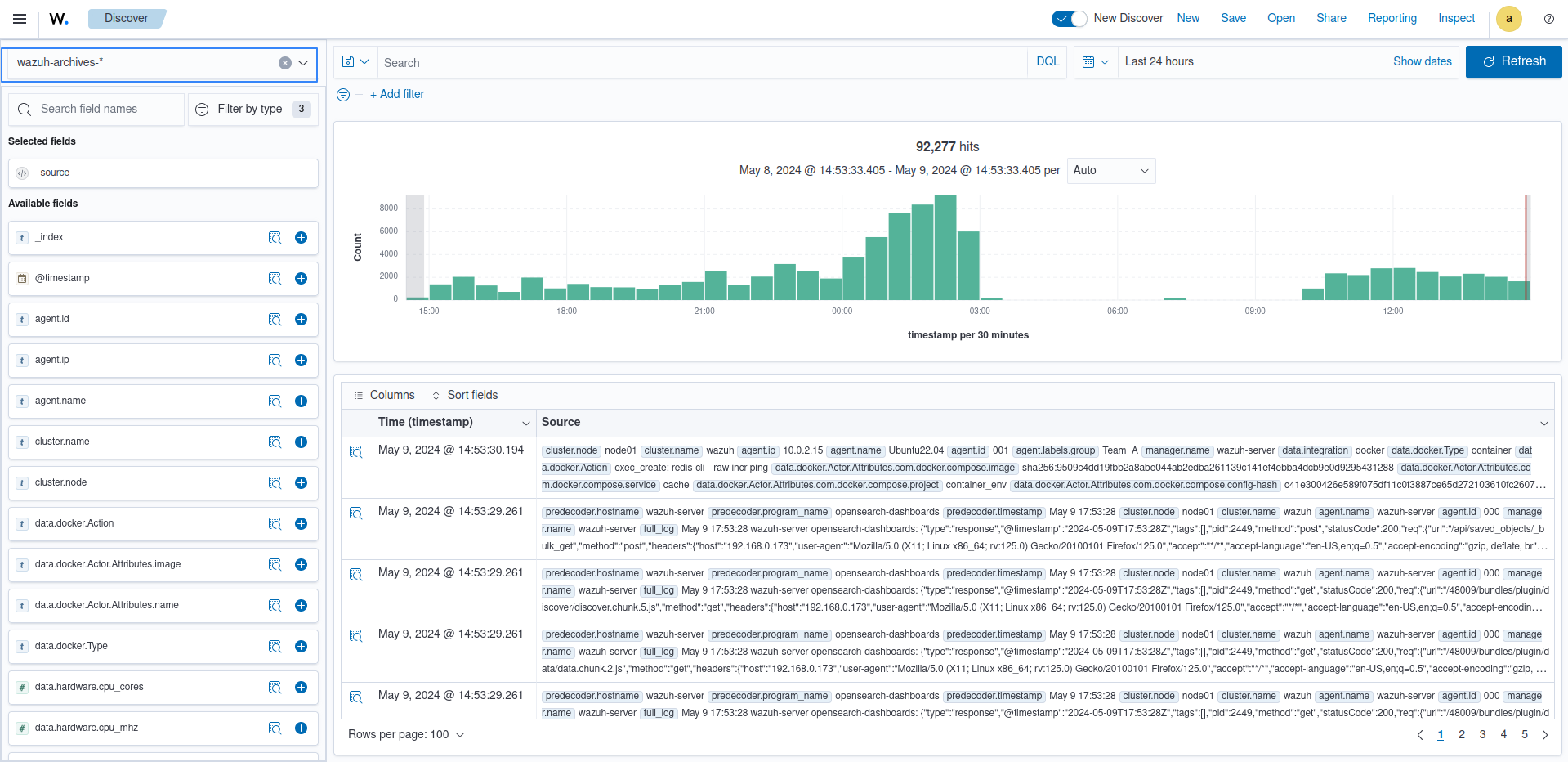
Task: Open the Time column header menu
Action: [526, 423]
